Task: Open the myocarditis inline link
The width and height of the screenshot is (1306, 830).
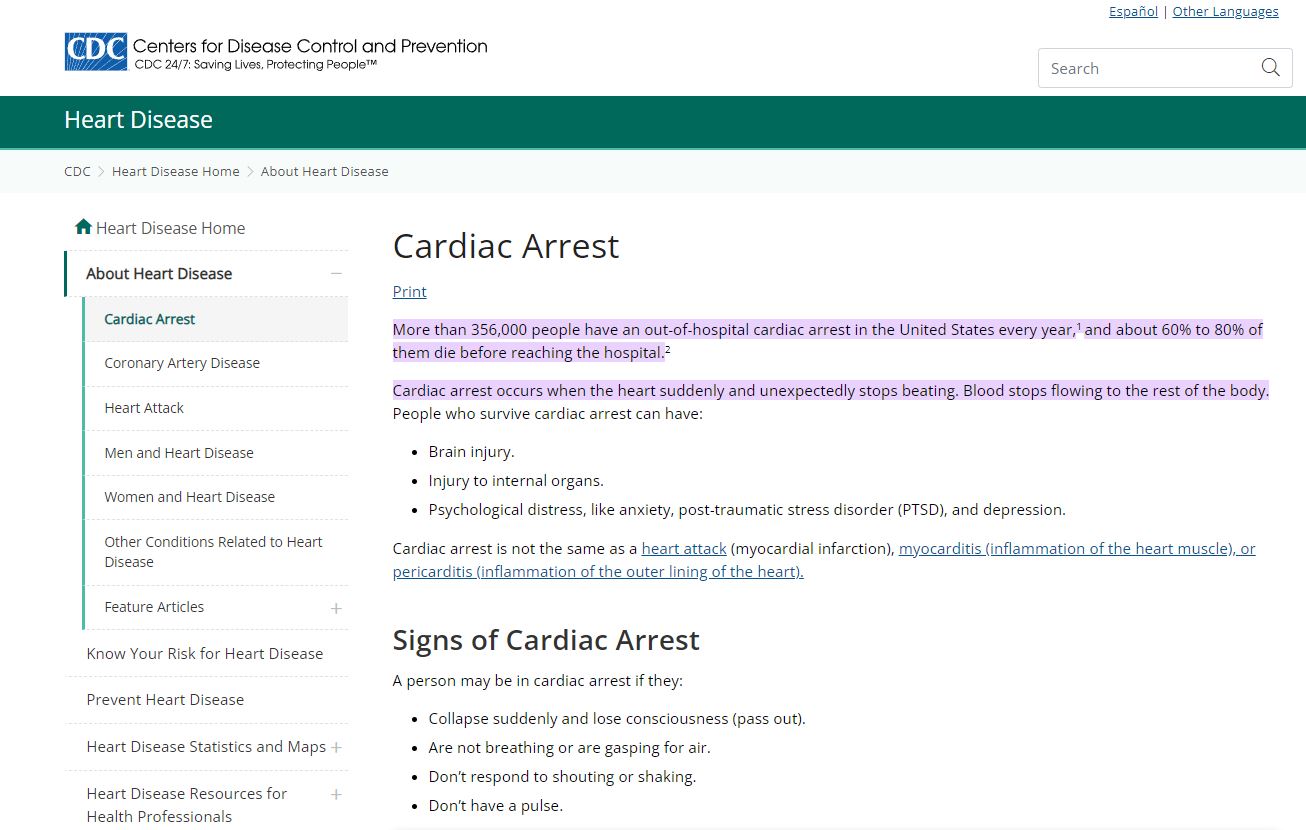Action: point(1077,548)
